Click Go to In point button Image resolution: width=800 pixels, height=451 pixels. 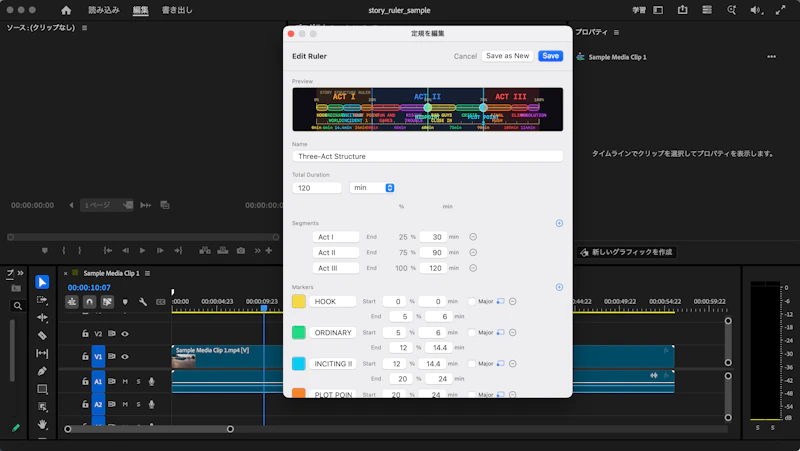108,250
